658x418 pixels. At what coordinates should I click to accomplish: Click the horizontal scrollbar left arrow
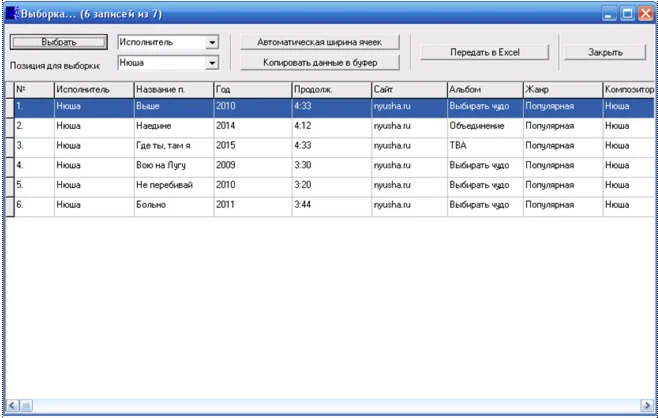(12, 405)
